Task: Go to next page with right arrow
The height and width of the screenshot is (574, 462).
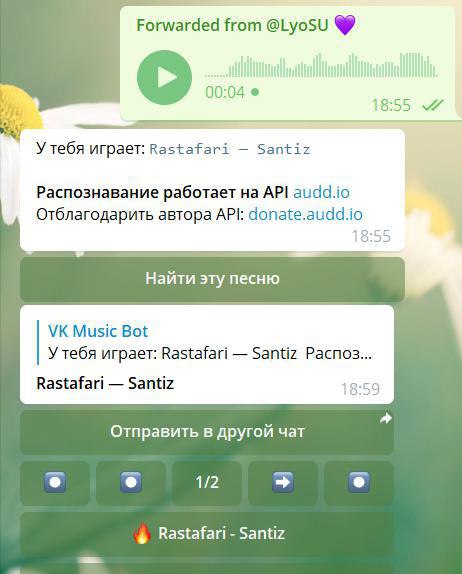Action: 283,483
